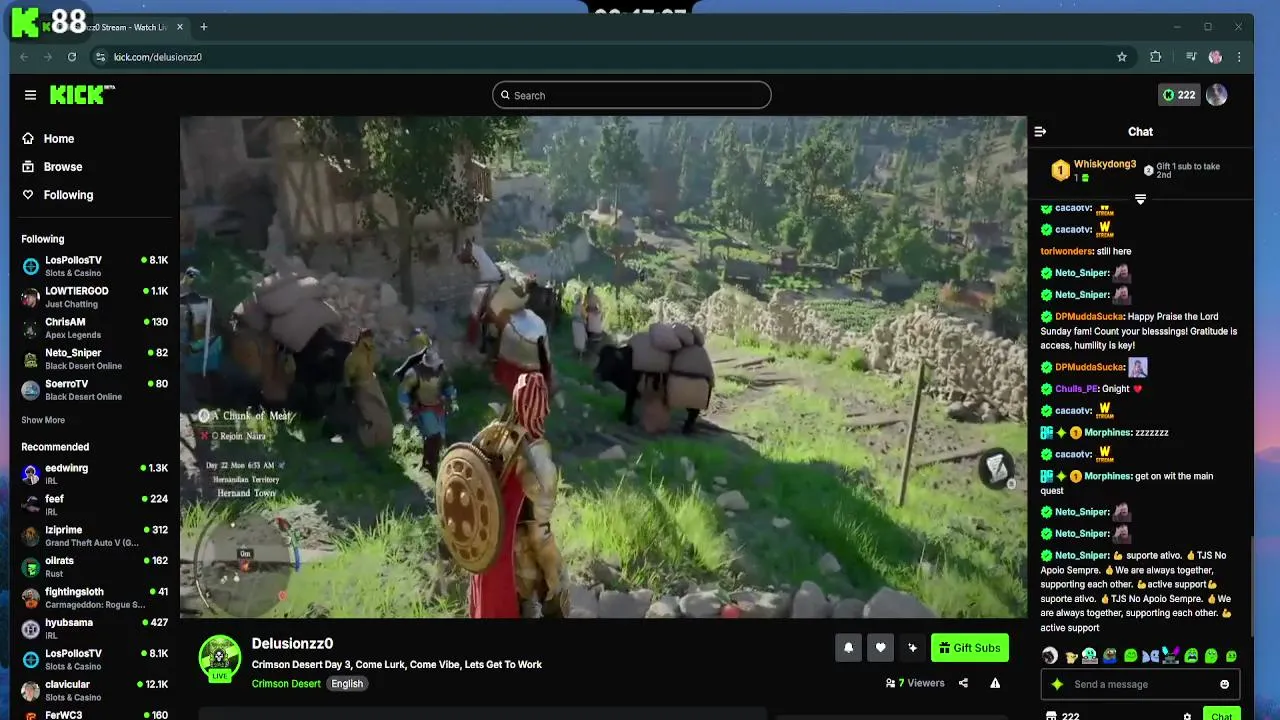Click the English language tag
This screenshot has width=1280, height=720.
tap(347, 684)
